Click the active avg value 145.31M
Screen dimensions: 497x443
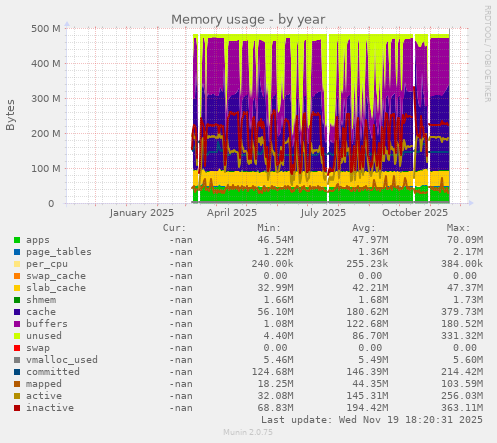pyautogui.click(x=367, y=396)
